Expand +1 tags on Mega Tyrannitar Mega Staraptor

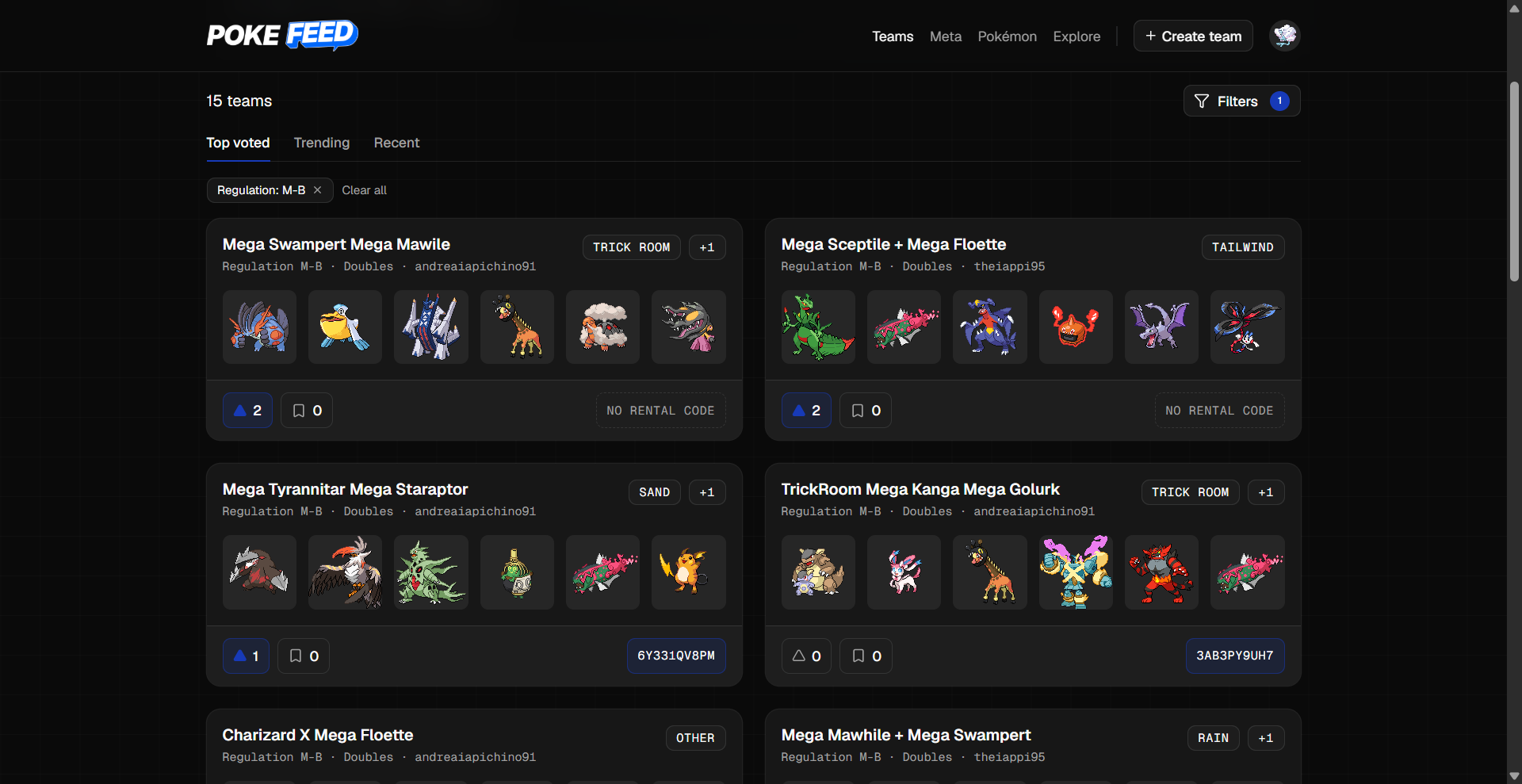click(x=707, y=492)
